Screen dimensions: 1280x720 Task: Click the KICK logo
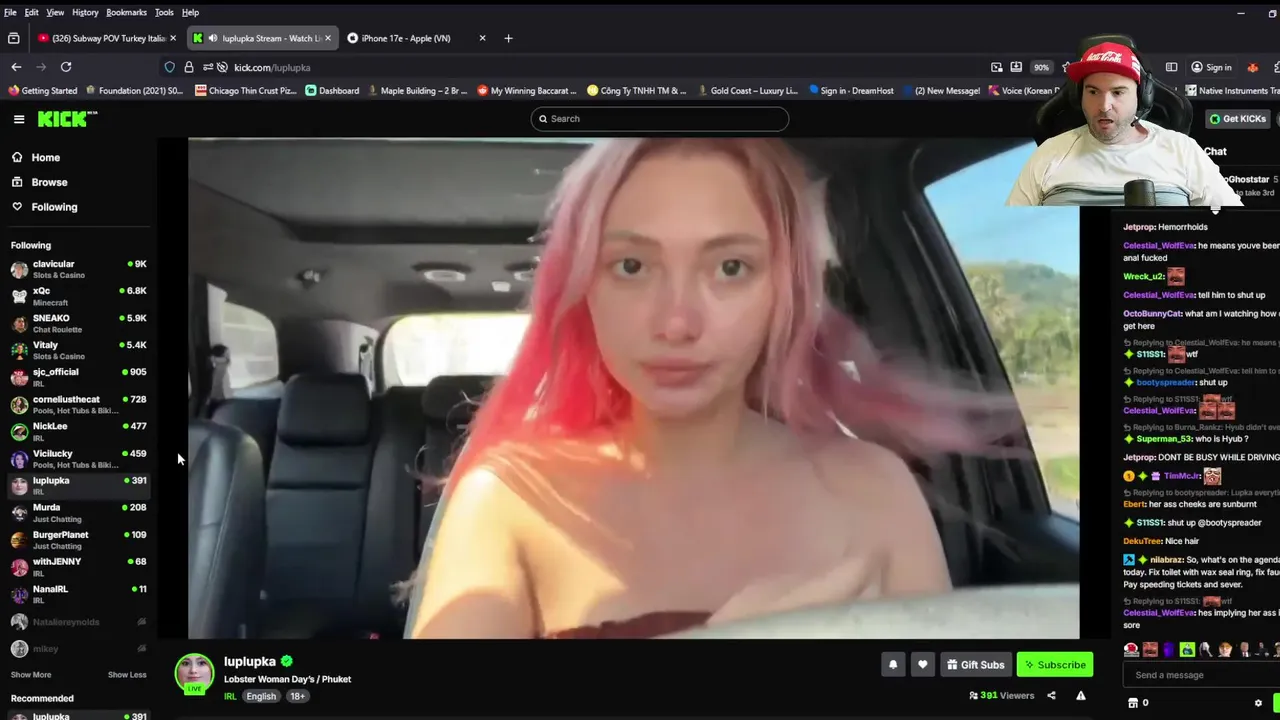[x=67, y=119]
